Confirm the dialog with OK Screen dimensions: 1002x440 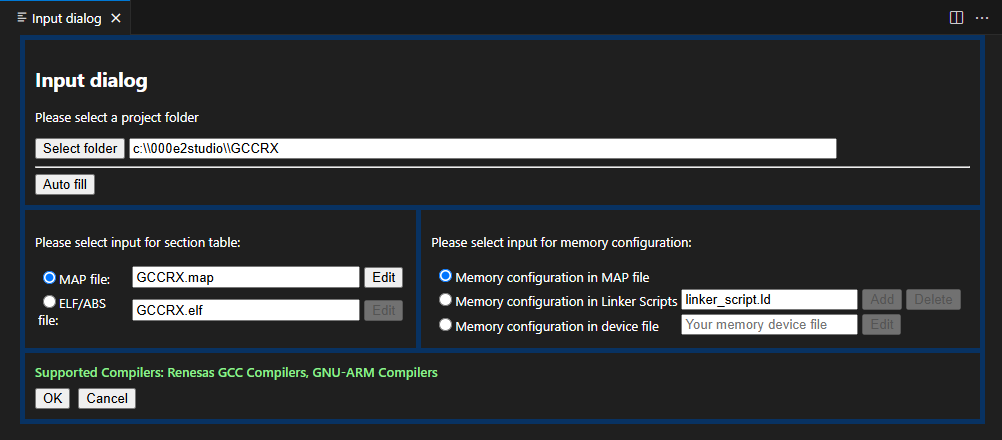52,398
